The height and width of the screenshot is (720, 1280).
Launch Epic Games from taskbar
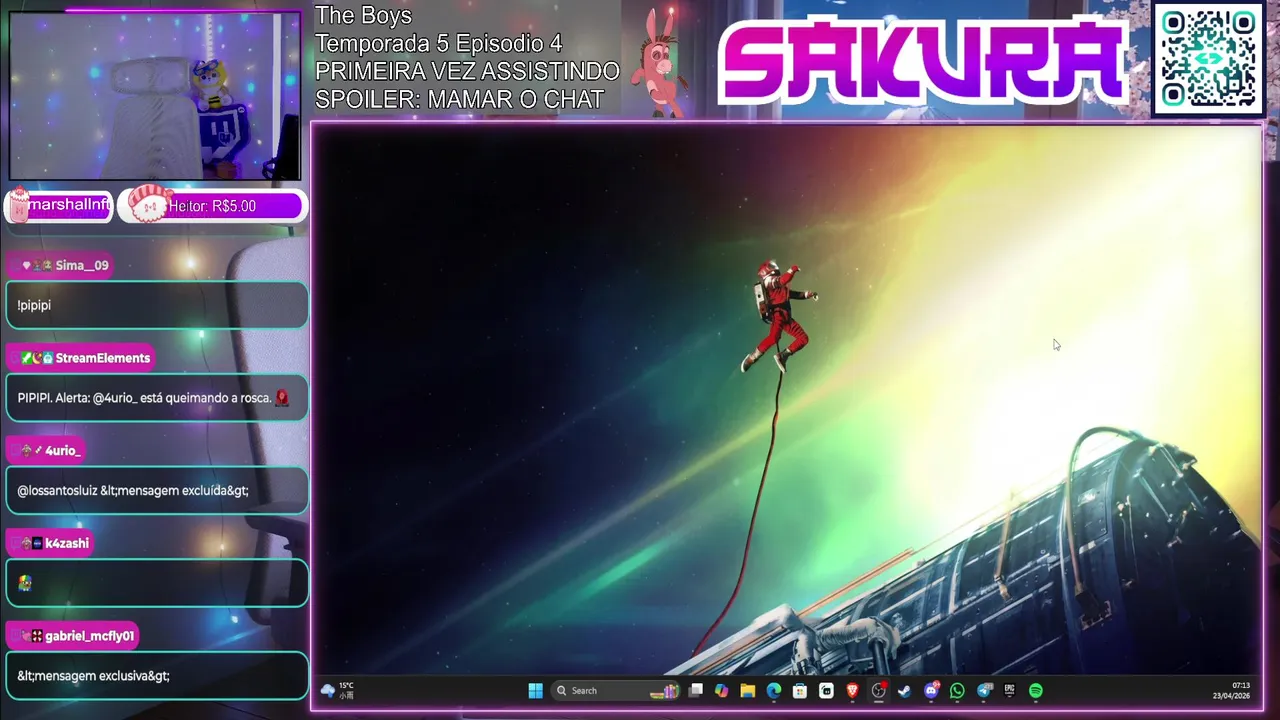[x=1009, y=690]
